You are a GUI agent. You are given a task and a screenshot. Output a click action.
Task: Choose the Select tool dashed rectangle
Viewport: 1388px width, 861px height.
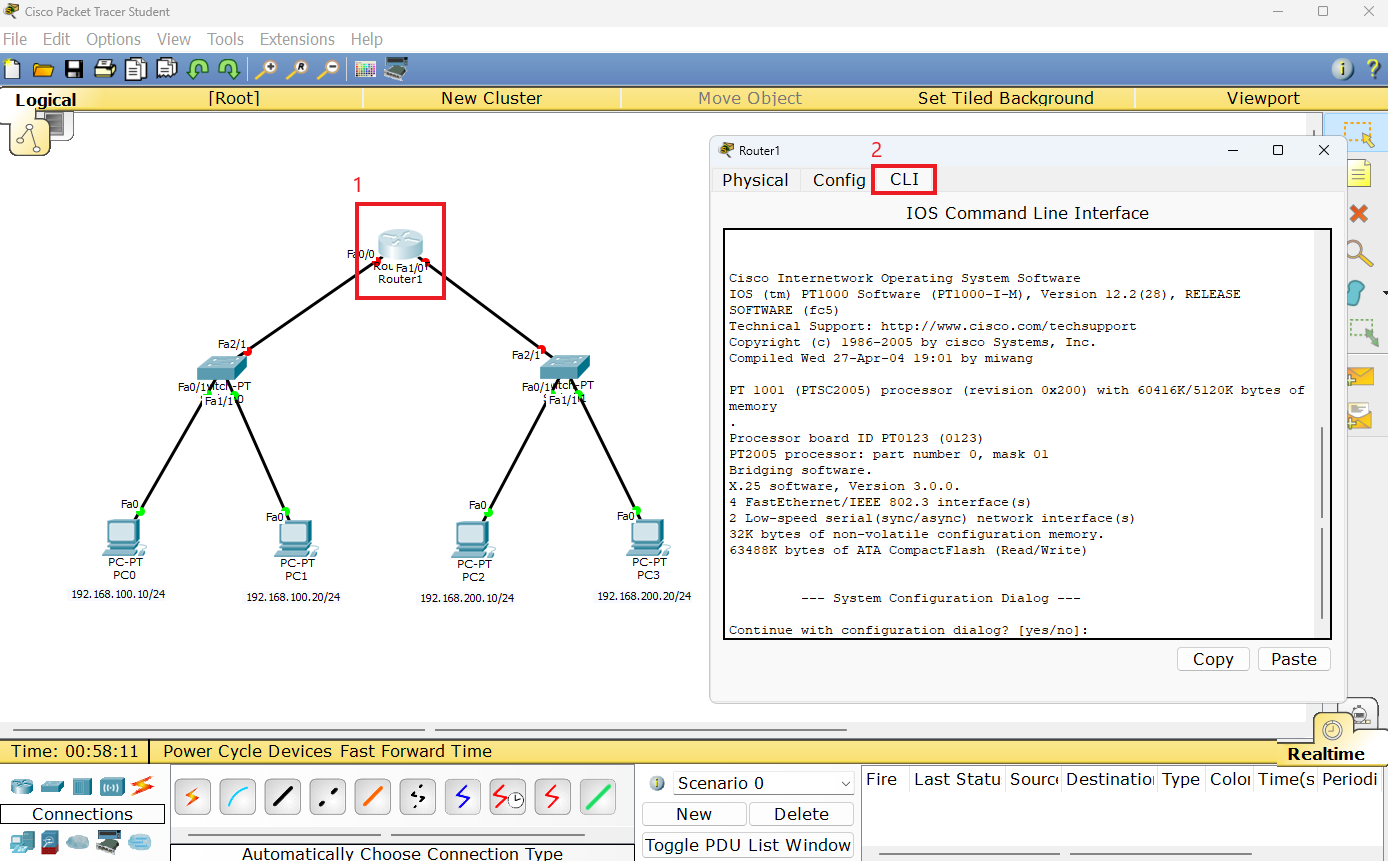[x=1358, y=133]
